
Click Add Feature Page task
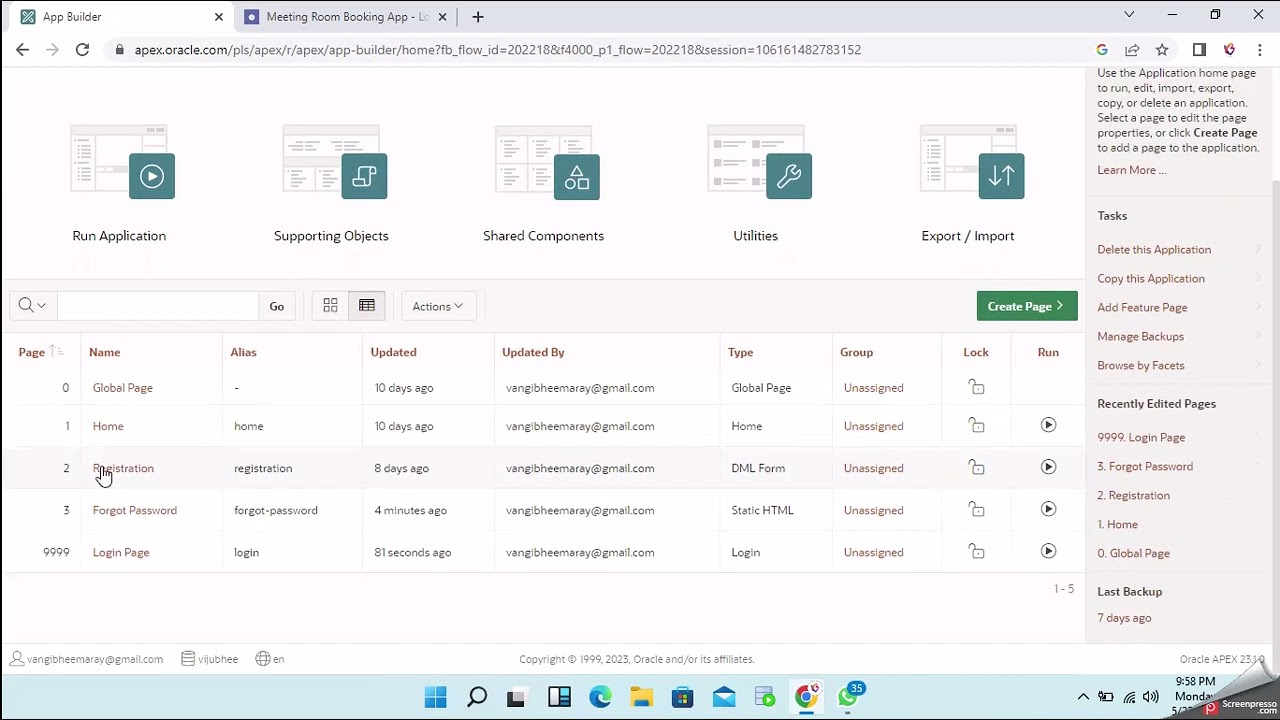pyautogui.click(x=1142, y=307)
